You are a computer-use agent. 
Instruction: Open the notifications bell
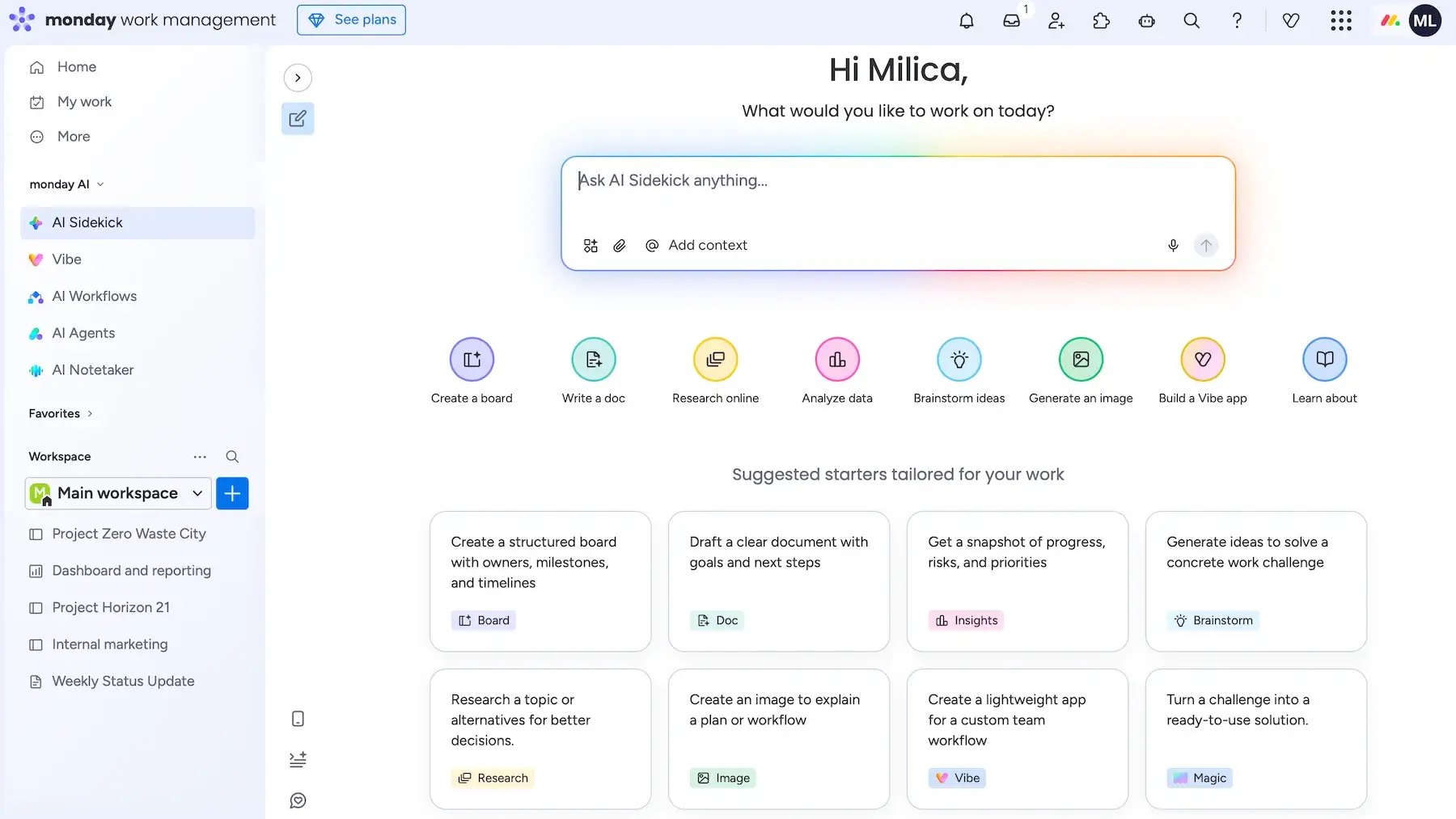(x=966, y=21)
